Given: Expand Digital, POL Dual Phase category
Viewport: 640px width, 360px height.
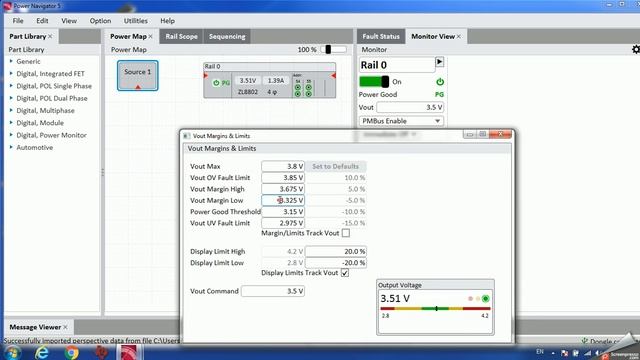Looking at the screenshot, I should point(11,98).
